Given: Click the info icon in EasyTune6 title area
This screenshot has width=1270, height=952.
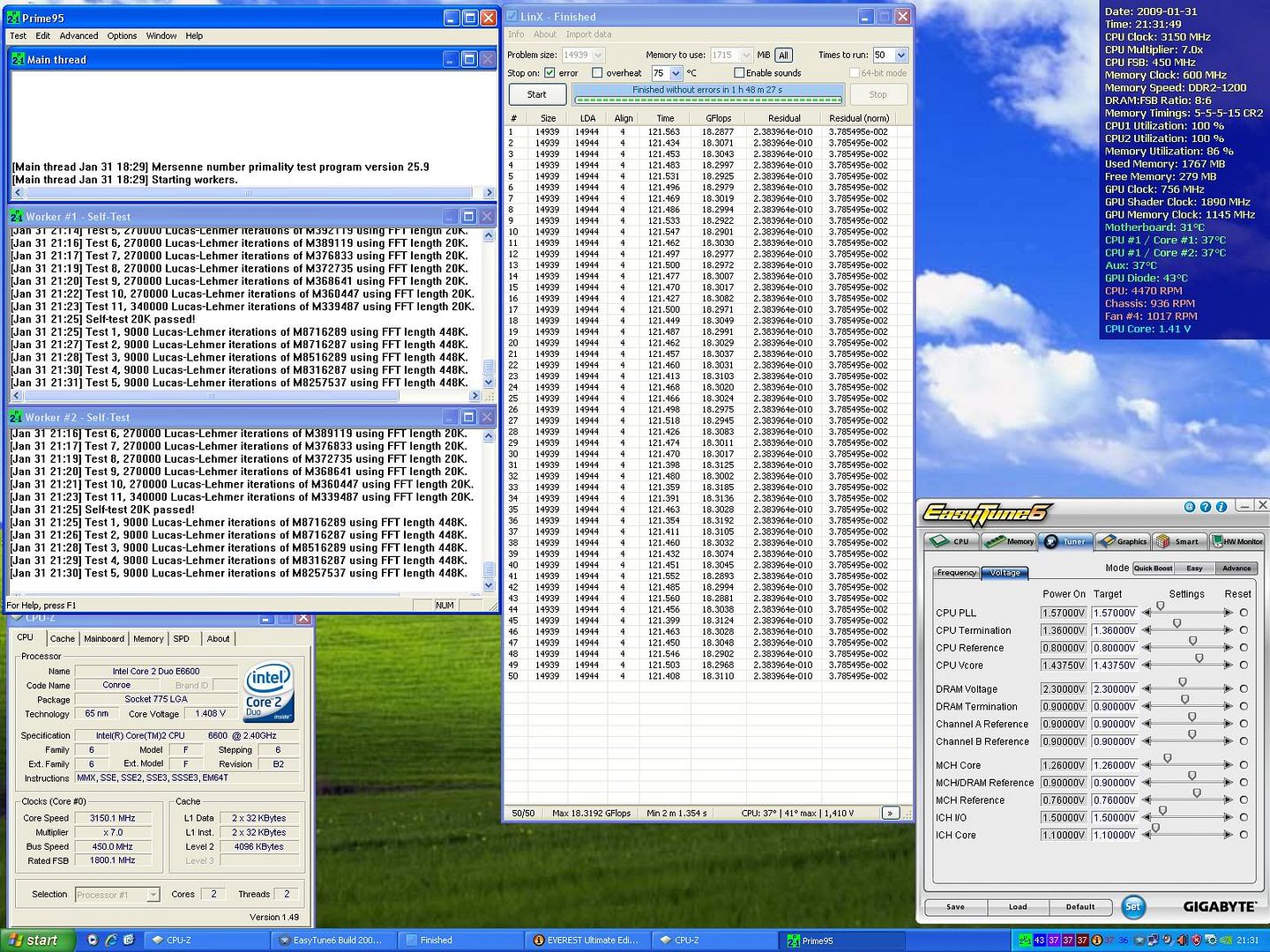Looking at the screenshot, I should point(1221,507).
